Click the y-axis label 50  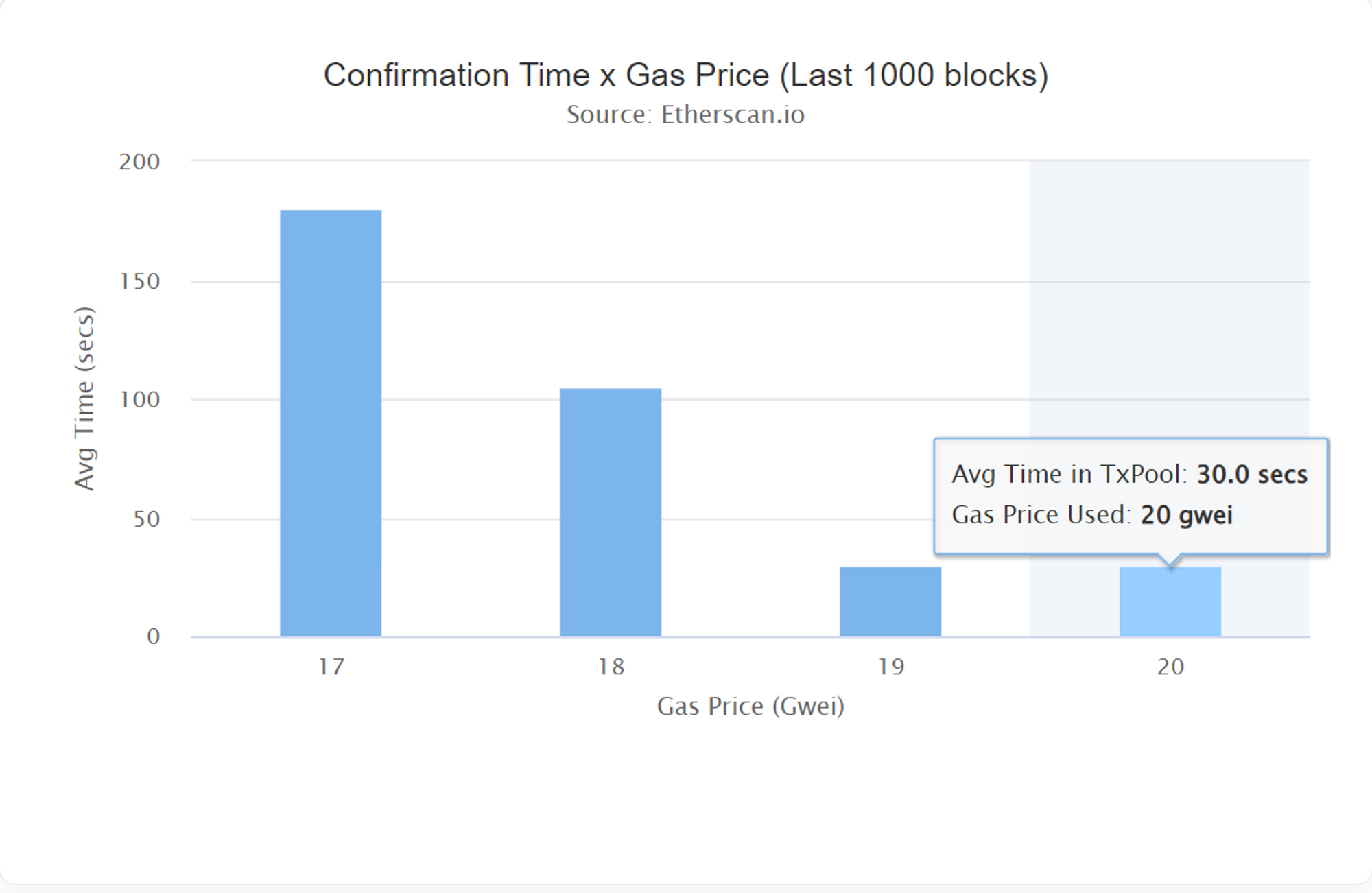pos(146,519)
